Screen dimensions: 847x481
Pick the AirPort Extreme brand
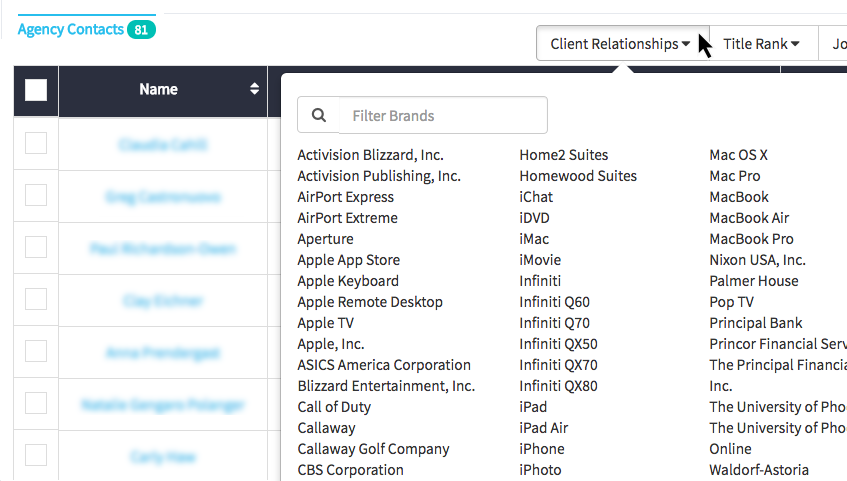(348, 218)
